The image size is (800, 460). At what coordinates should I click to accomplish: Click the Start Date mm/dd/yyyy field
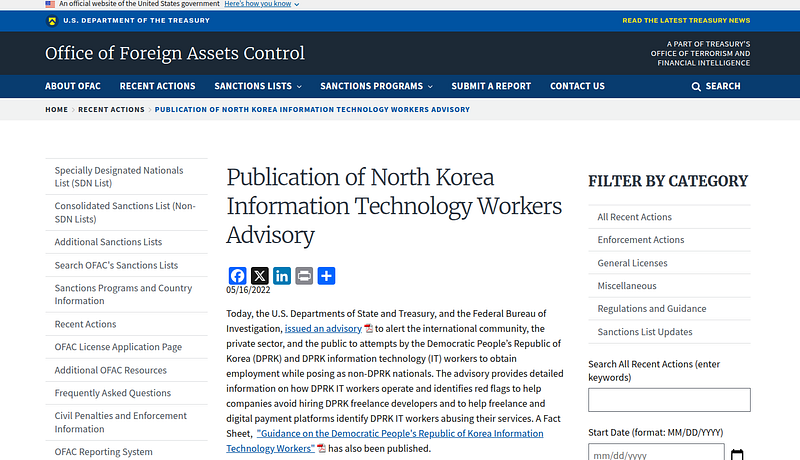point(656,452)
